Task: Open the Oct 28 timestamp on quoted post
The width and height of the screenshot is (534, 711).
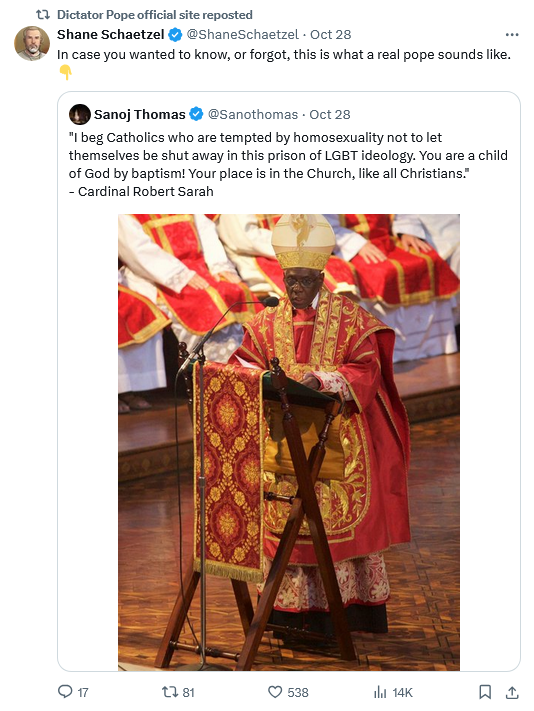Action: click(330, 114)
